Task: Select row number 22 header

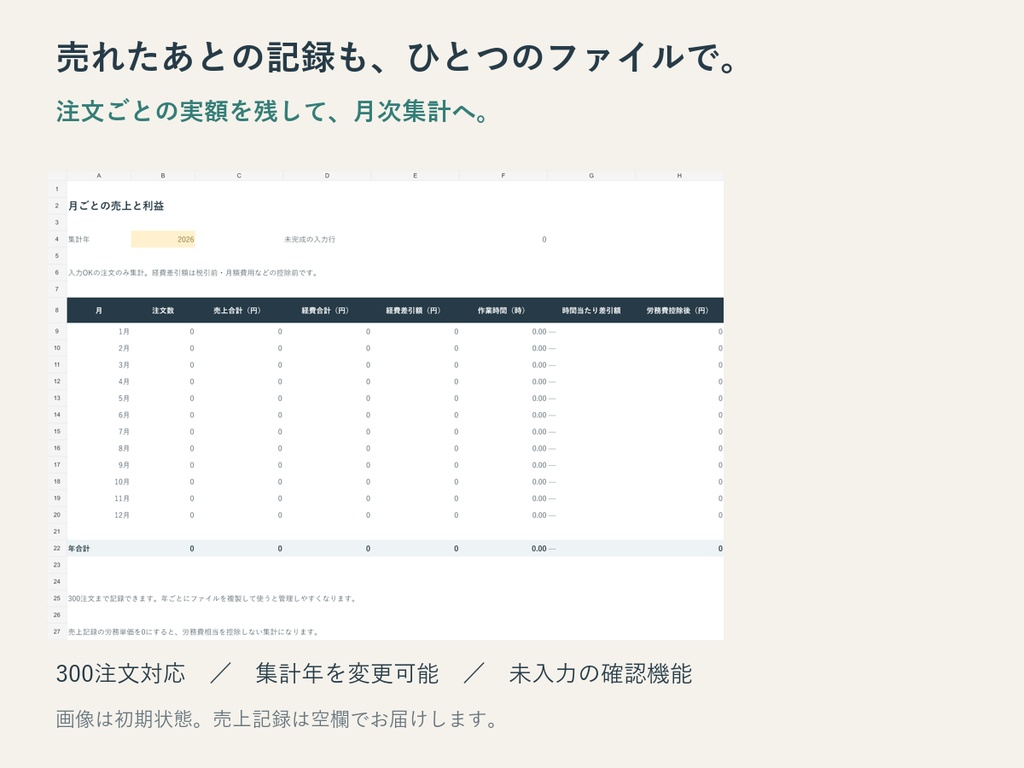Action: 57,549
